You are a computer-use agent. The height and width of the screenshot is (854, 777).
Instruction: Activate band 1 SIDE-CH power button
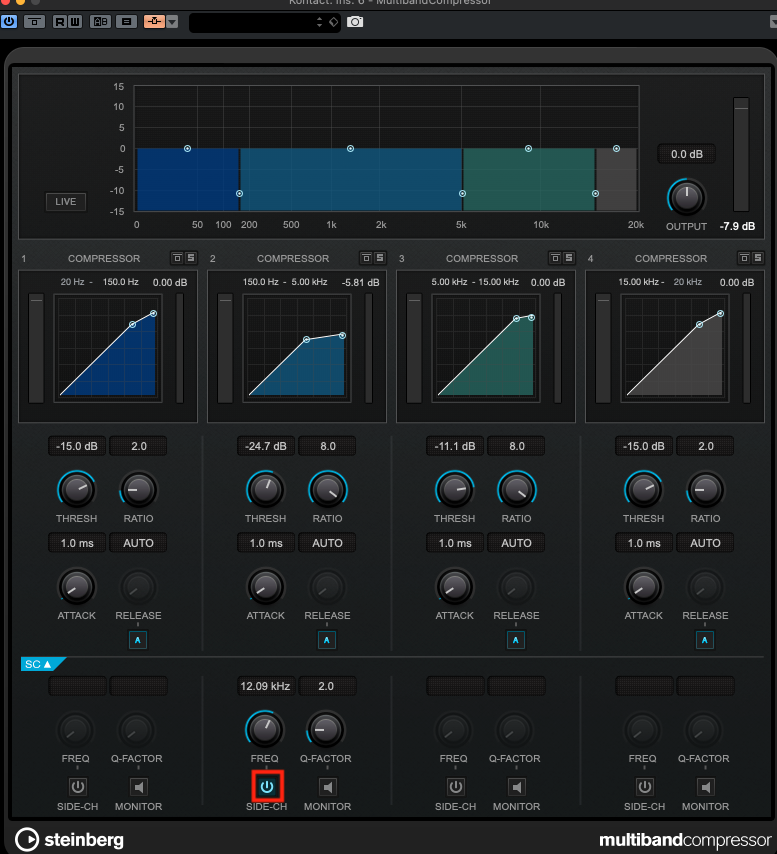coord(77,787)
